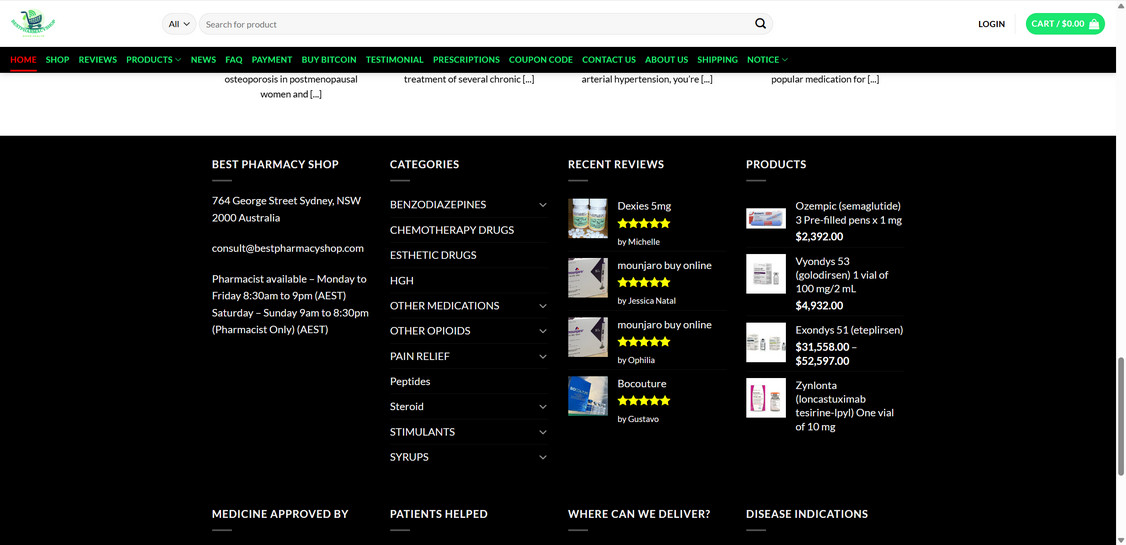
Task: Open the Steroid category link
Action: tap(406, 406)
